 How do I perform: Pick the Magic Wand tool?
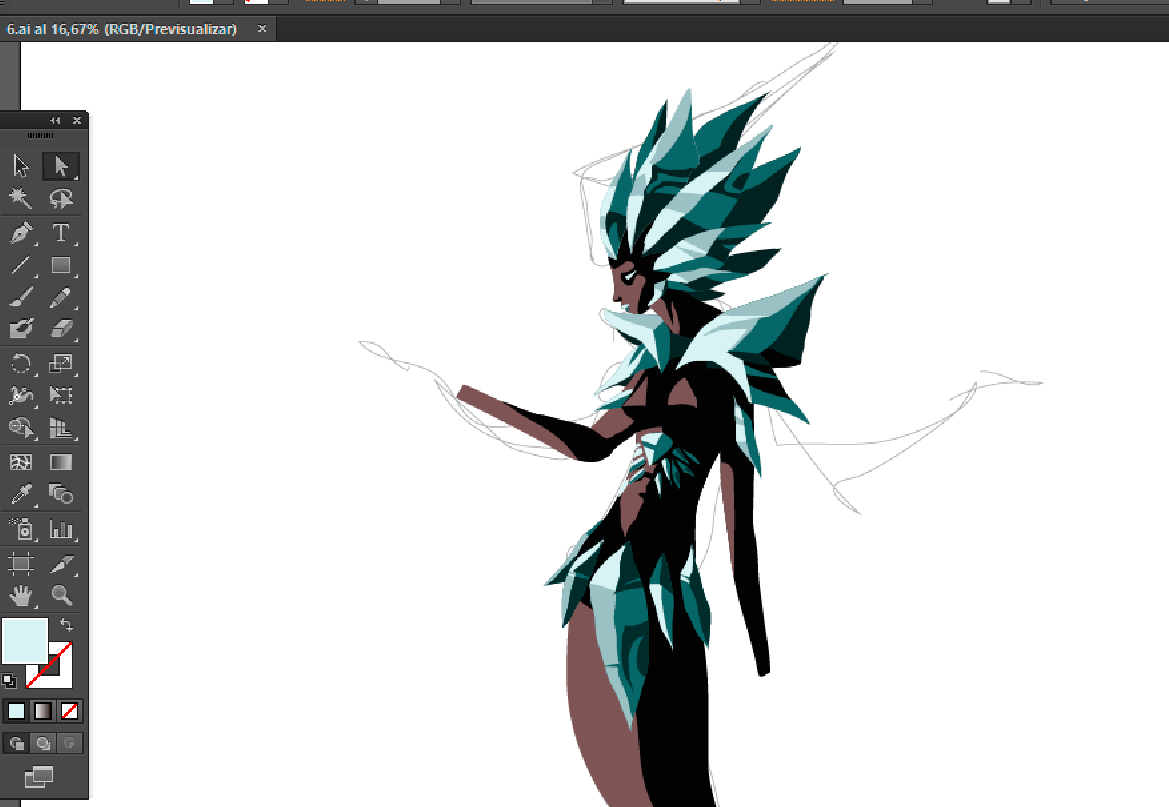coord(21,198)
